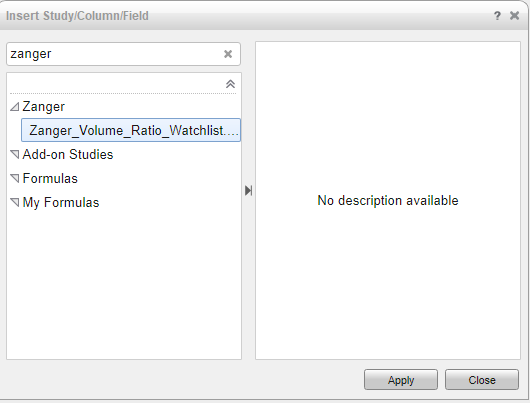
Task: Click the No description available text
Action: coord(388,200)
